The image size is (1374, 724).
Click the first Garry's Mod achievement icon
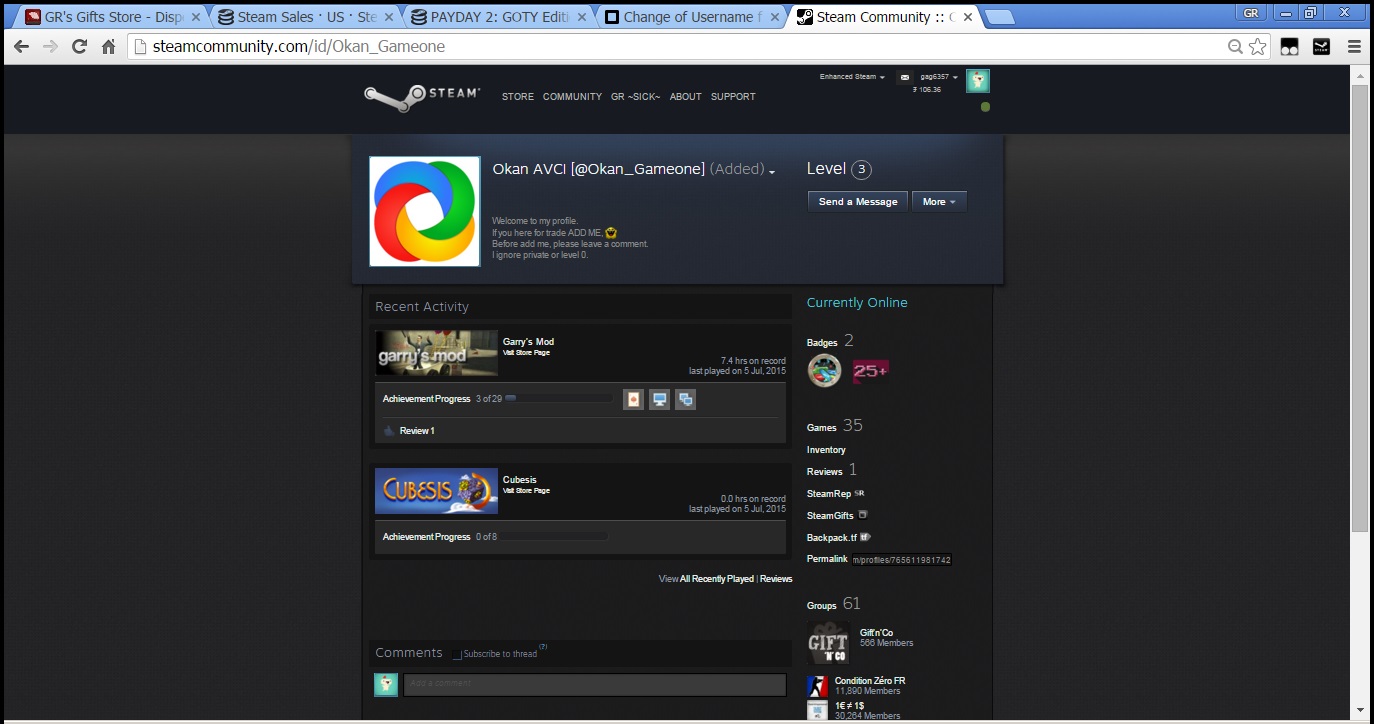[633, 399]
